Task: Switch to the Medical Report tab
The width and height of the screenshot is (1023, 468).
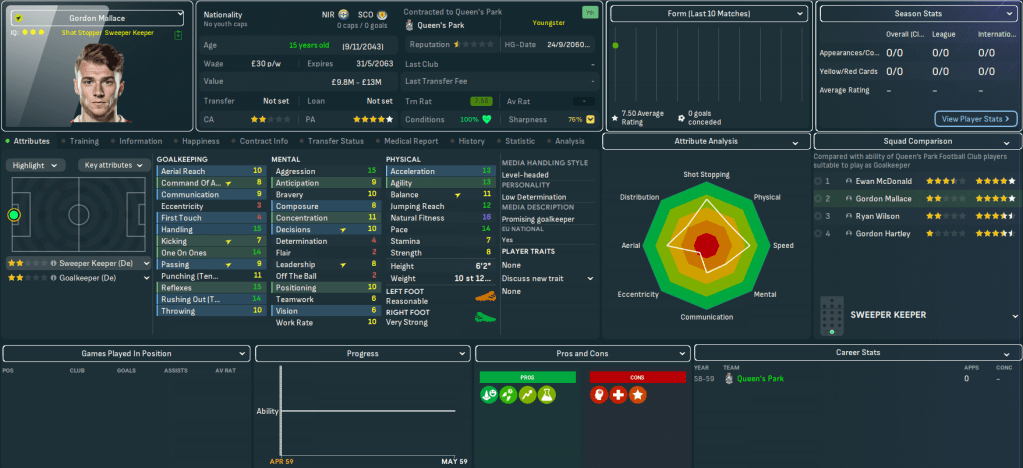Action: [x=411, y=141]
